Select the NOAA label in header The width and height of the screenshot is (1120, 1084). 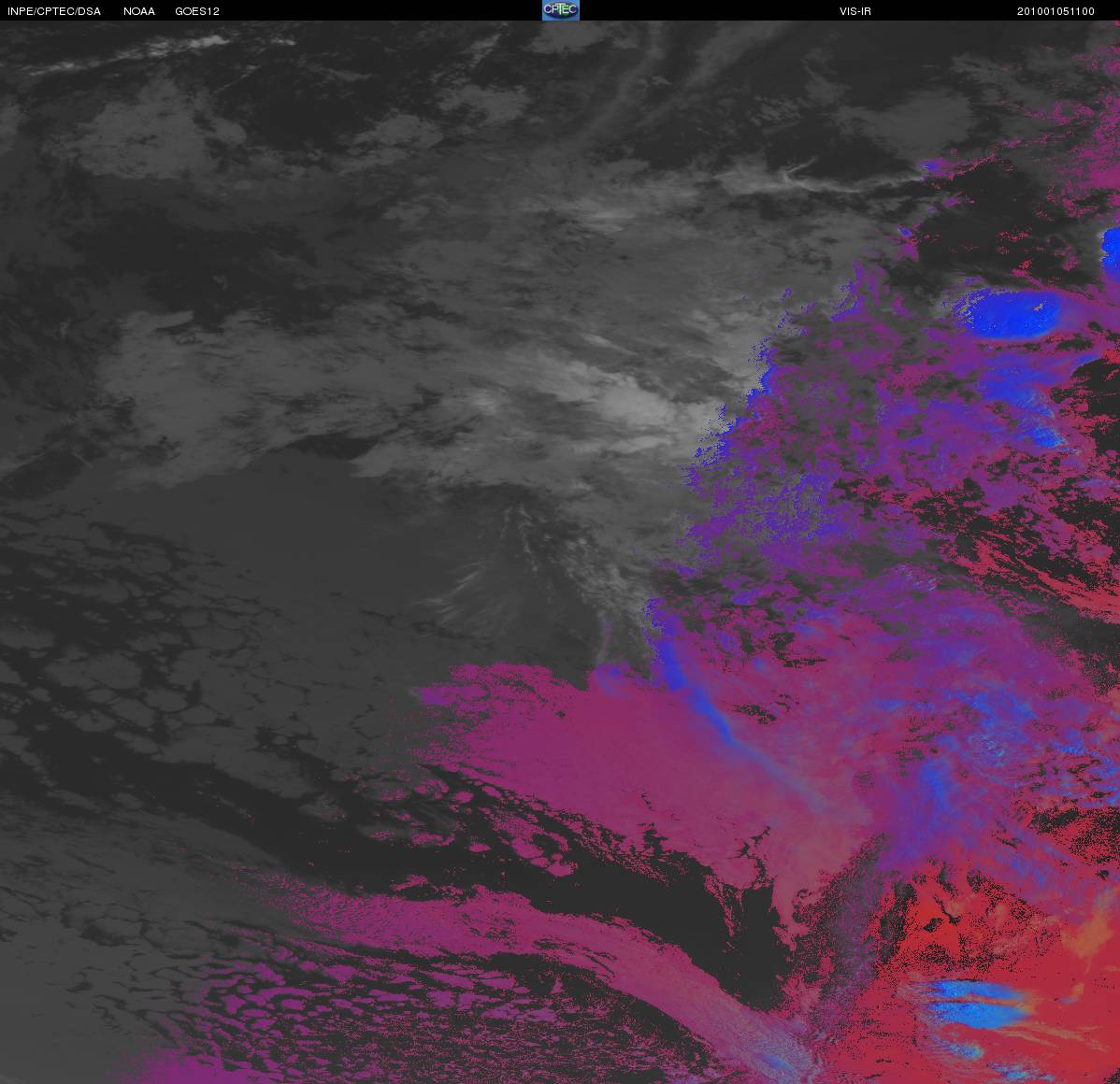coord(139,11)
